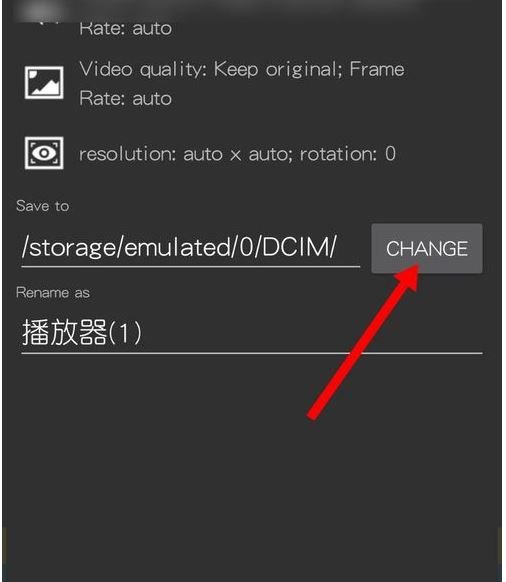The height and width of the screenshot is (582, 506).
Task: Focus the /storage/emulated/0/DCIM/ path field
Action: click(190, 248)
